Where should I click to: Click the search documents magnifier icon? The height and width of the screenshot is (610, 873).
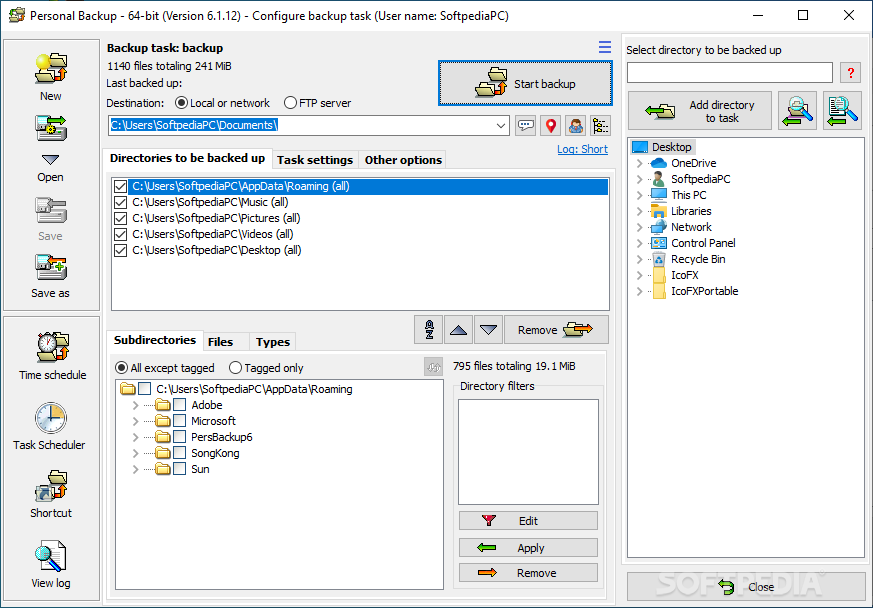(842, 111)
